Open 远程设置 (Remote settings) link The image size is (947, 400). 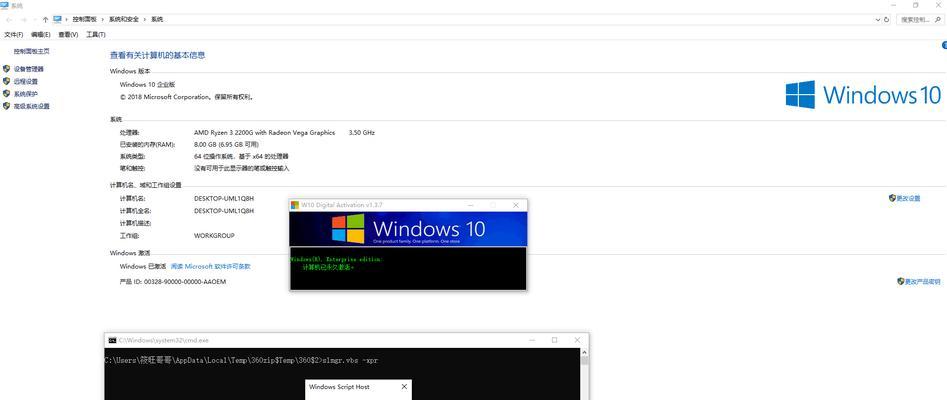[25, 82]
